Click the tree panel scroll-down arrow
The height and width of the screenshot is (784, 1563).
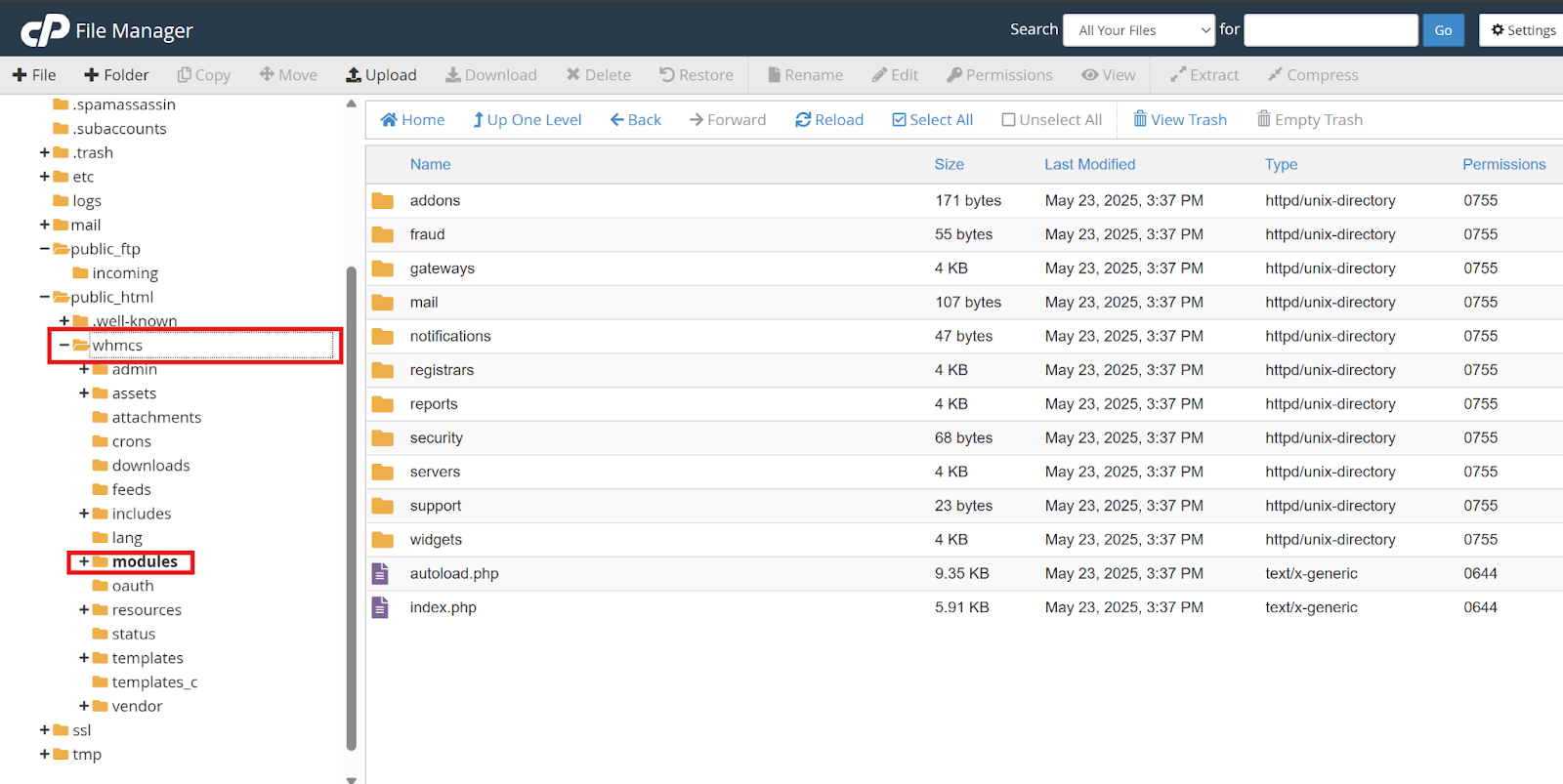point(351,779)
